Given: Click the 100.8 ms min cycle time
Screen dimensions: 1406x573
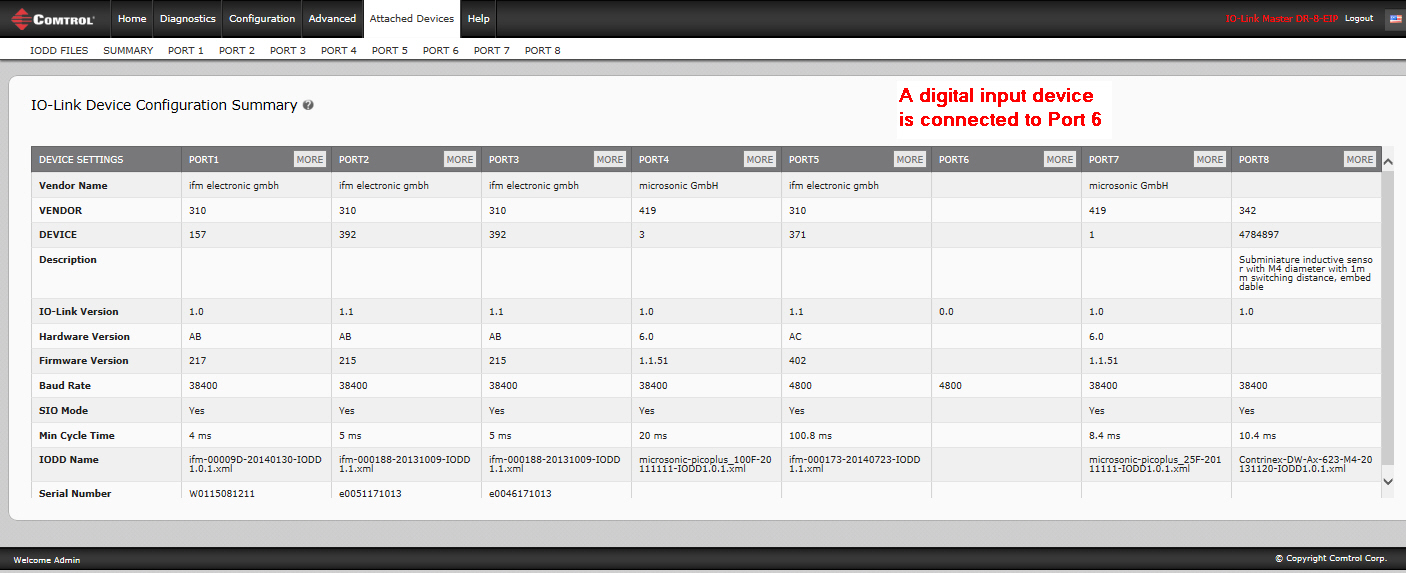Looking at the screenshot, I should (810, 436).
